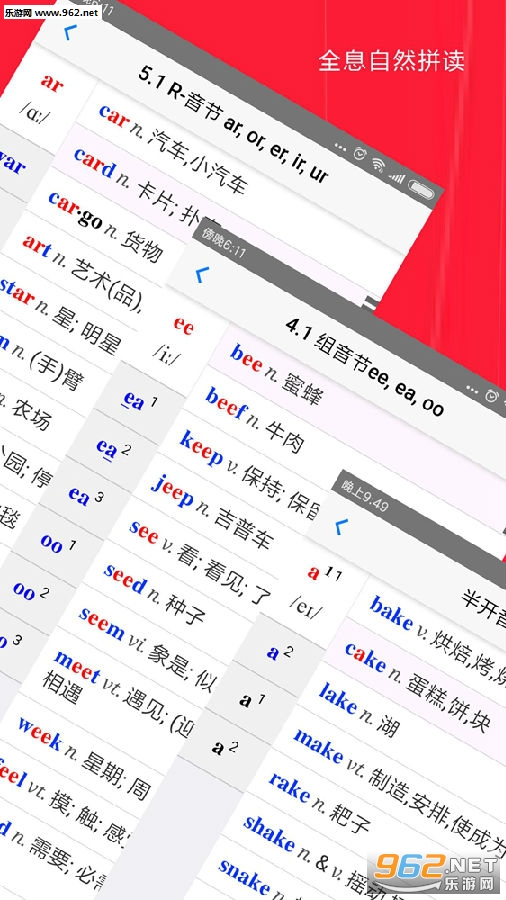Select the 'ar' sound tab
Screen dimensions: 506x900
coord(45,98)
